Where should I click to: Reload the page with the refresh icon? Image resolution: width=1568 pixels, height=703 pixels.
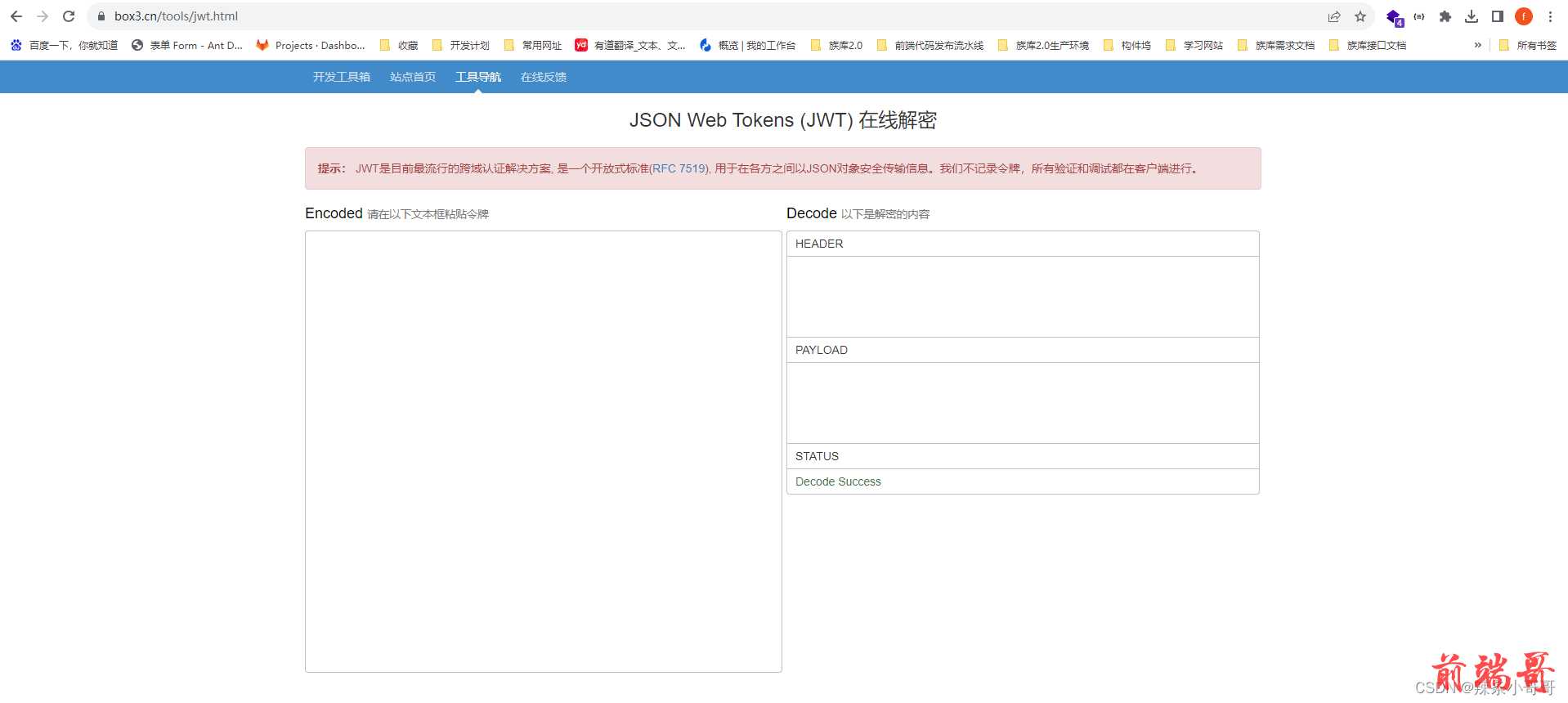69,16
